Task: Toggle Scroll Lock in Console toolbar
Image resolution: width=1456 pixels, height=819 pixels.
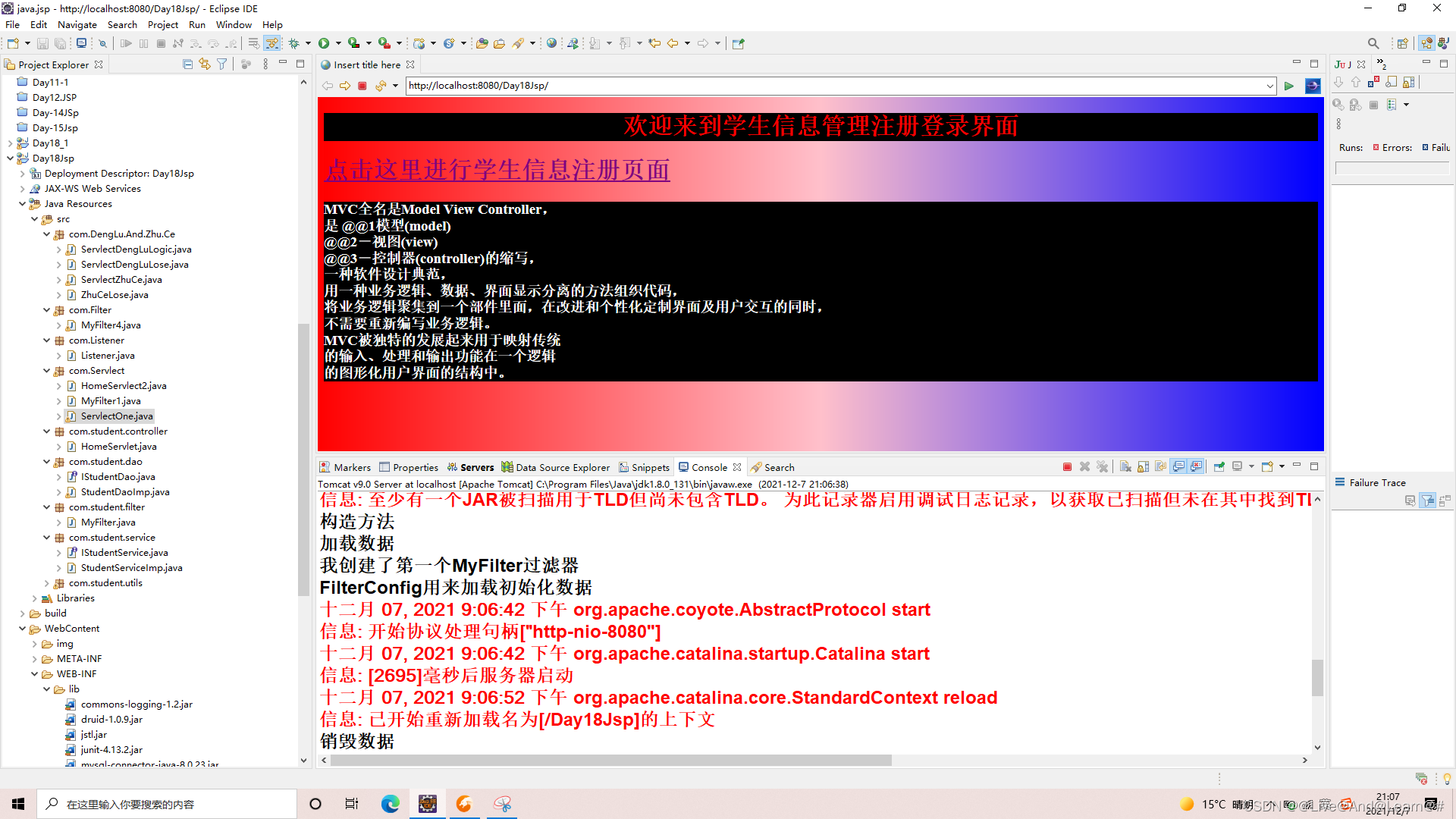Action: pyautogui.click(x=1143, y=467)
